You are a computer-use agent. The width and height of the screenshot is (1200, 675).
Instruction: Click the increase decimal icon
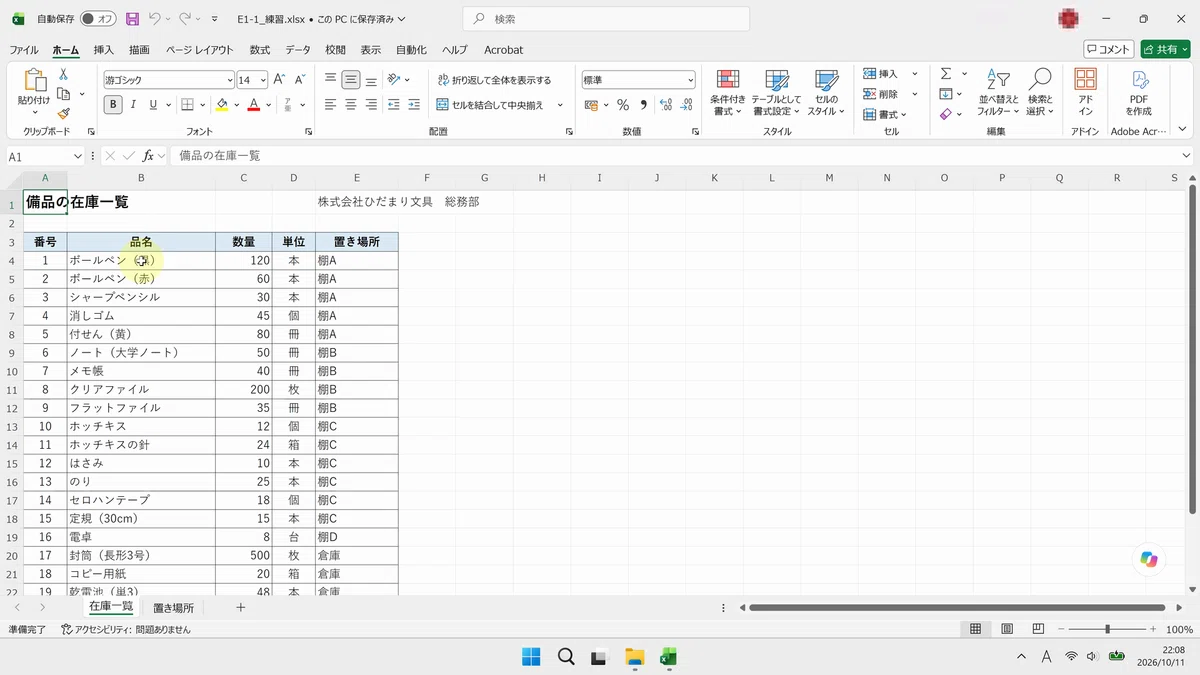pyautogui.click(x=665, y=104)
